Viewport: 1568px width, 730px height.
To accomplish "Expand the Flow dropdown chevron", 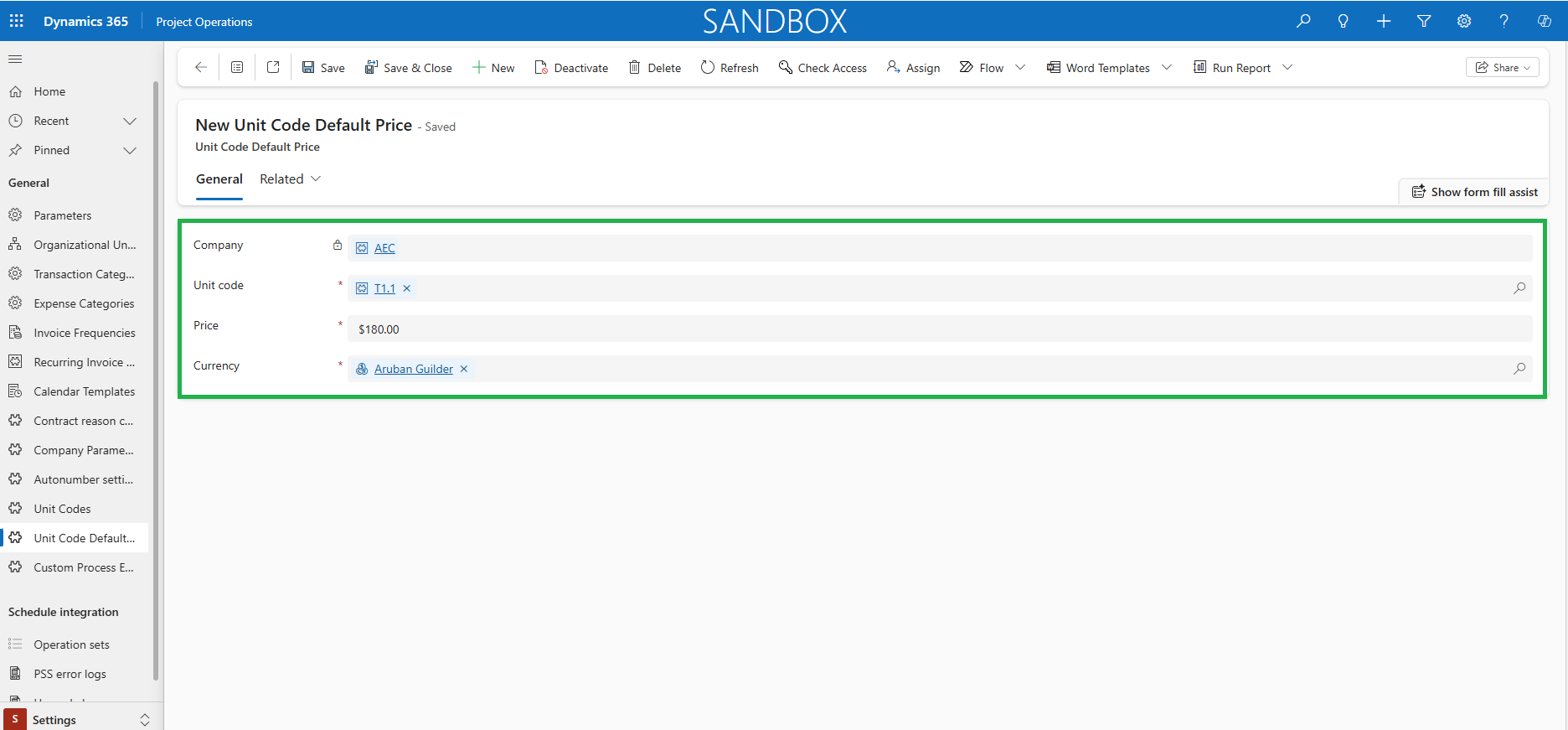I will coord(1020,68).
